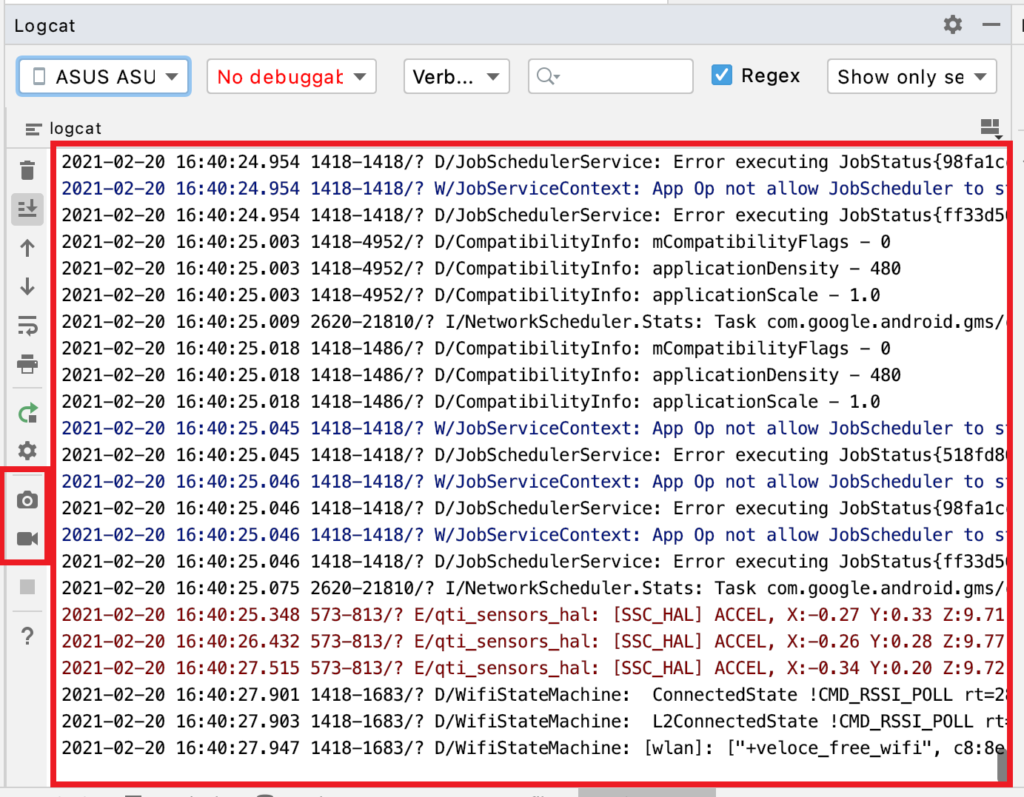Click the magnifier search history icon
This screenshot has height=797, width=1024.
click(547, 76)
